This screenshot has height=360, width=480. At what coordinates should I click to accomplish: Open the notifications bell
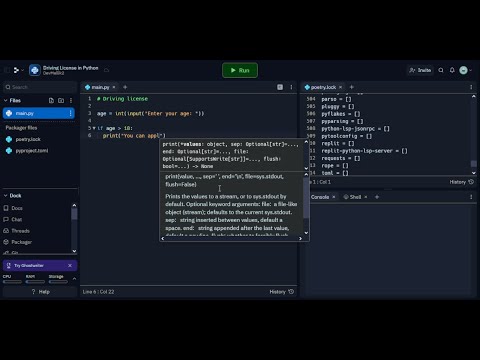tap(452, 70)
